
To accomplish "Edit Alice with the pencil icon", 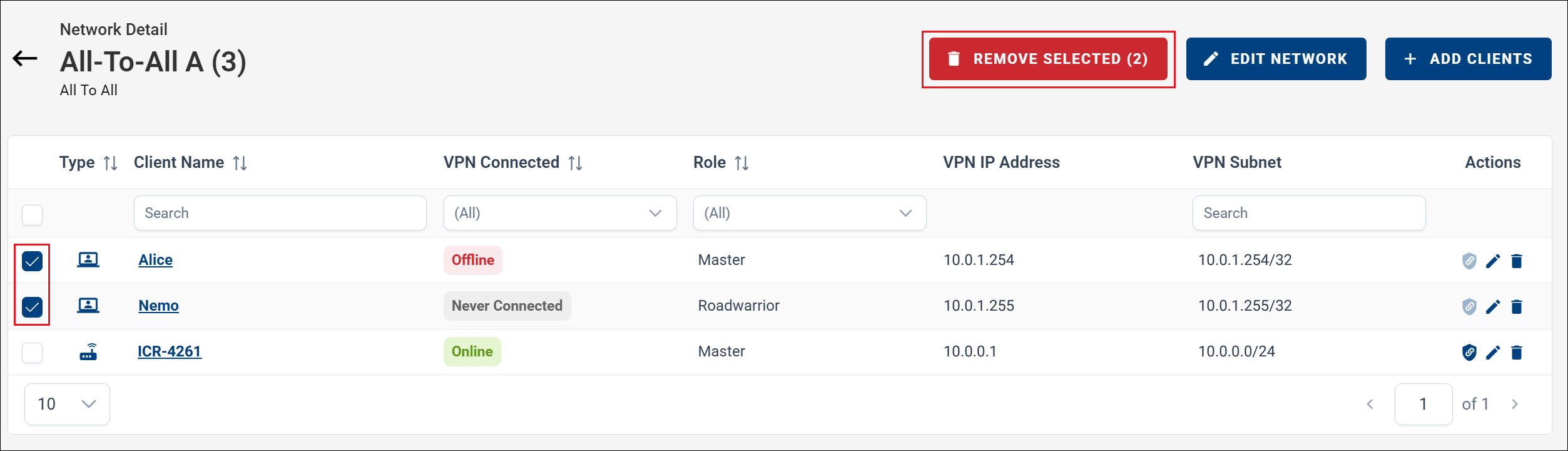I will pos(1493,261).
